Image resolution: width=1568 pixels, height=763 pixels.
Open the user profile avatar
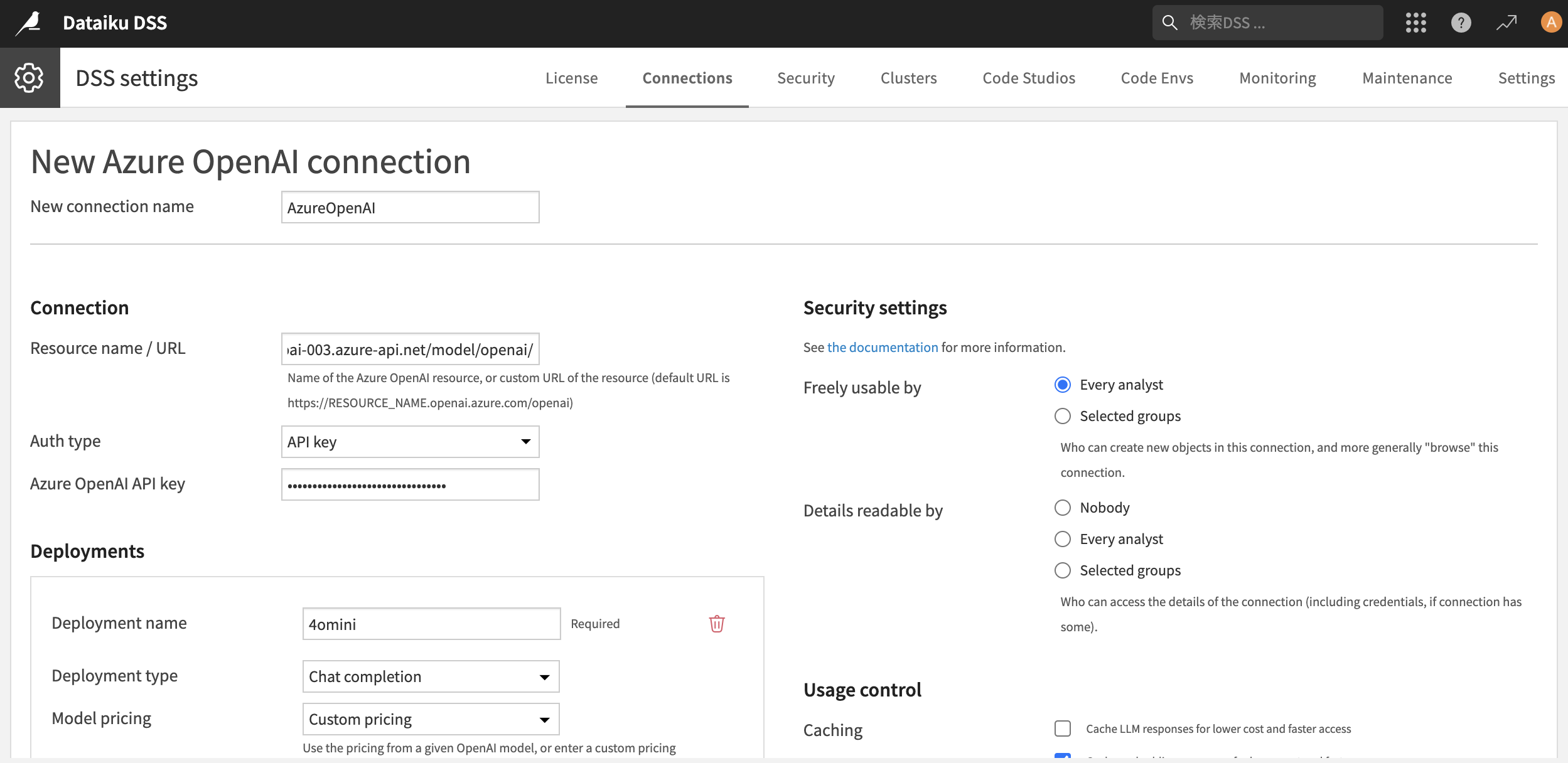tap(1550, 23)
